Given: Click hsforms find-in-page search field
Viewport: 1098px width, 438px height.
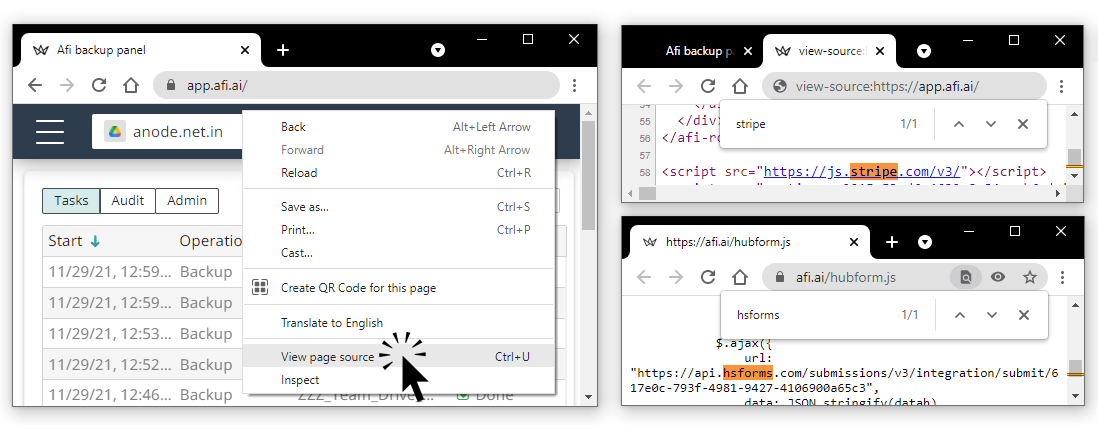Looking at the screenshot, I should coord(811,315).
